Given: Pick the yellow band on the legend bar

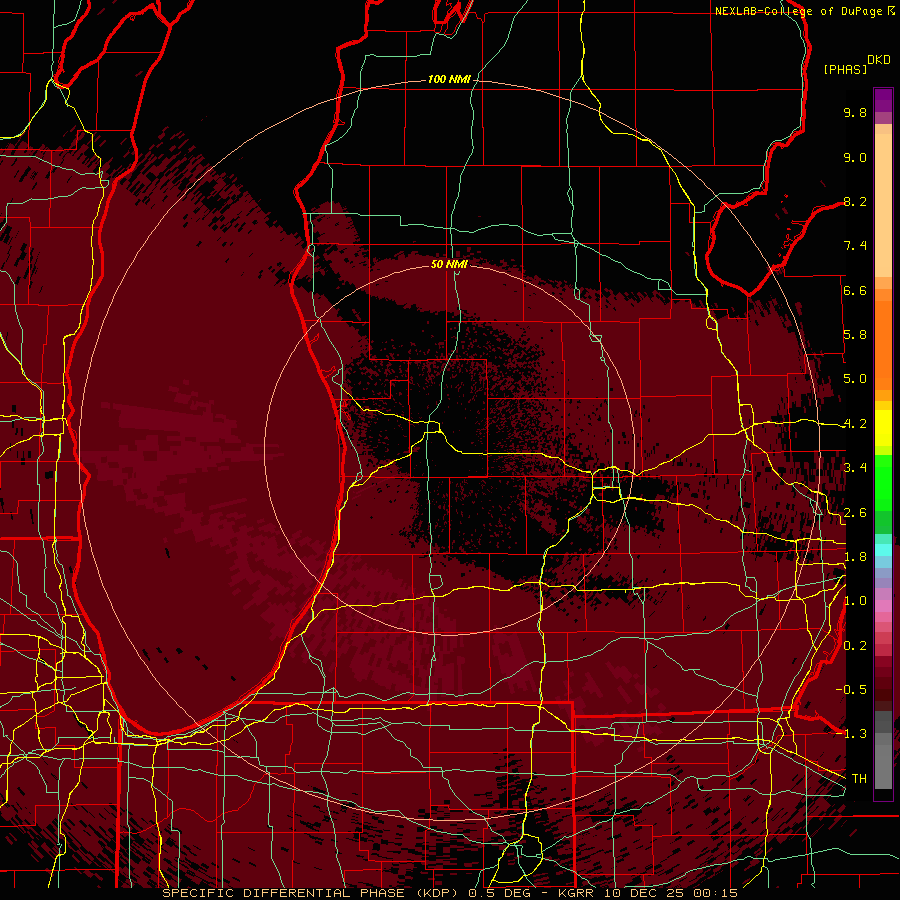Looking at the screenshot, I should (883, 428).
